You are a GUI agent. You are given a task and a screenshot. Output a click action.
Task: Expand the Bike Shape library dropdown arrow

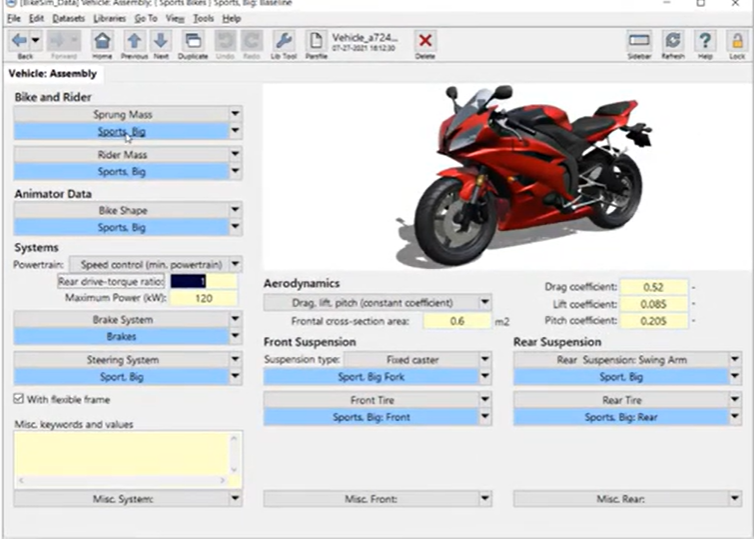pos(235,210)
